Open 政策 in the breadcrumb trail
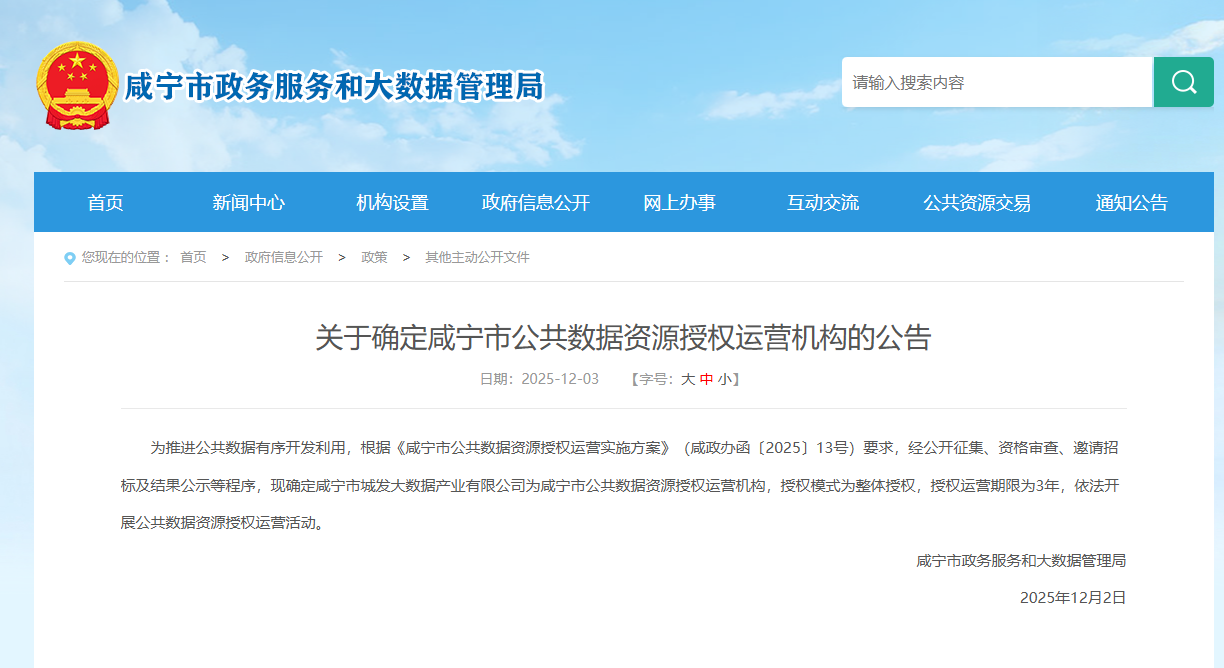 click(373, 257)
